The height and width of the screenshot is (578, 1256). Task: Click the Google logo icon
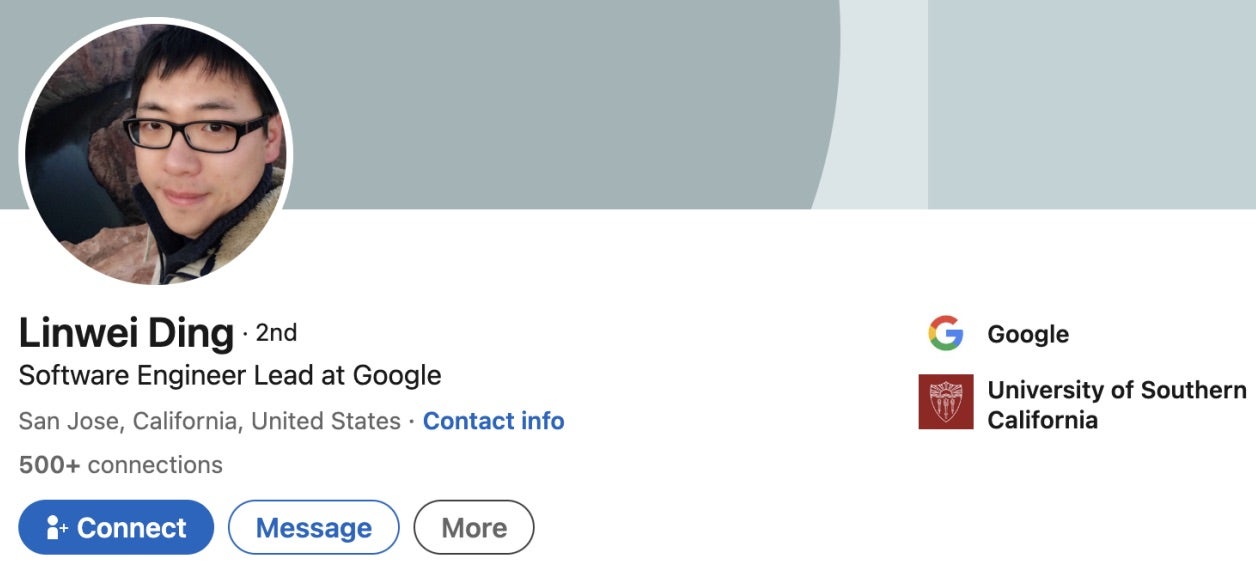pos(945,334)
